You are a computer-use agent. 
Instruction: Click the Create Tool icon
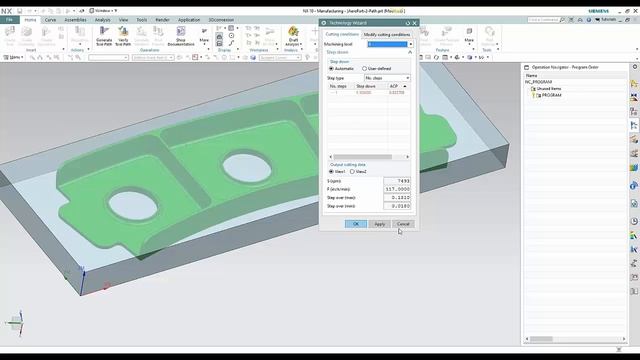10,35
